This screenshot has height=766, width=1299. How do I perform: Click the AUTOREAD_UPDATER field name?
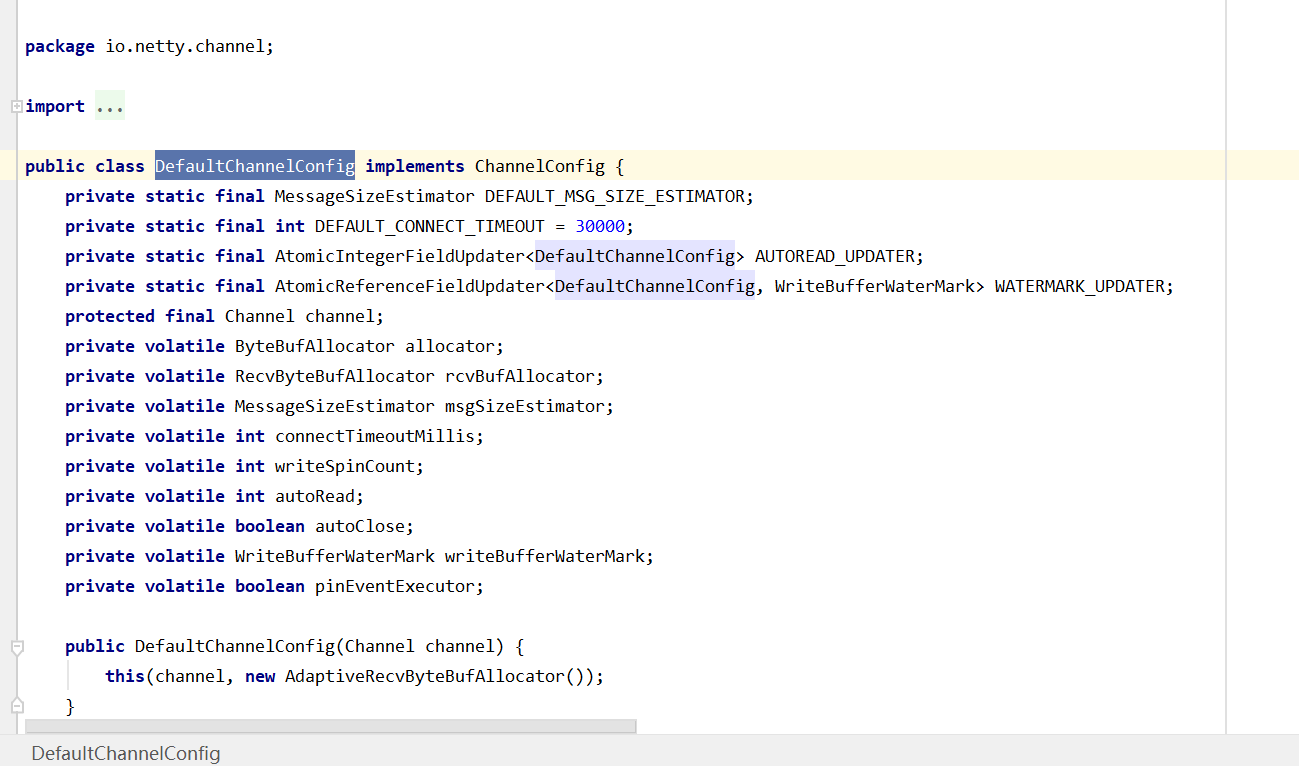pyautogui.click(x=834, y=256)
